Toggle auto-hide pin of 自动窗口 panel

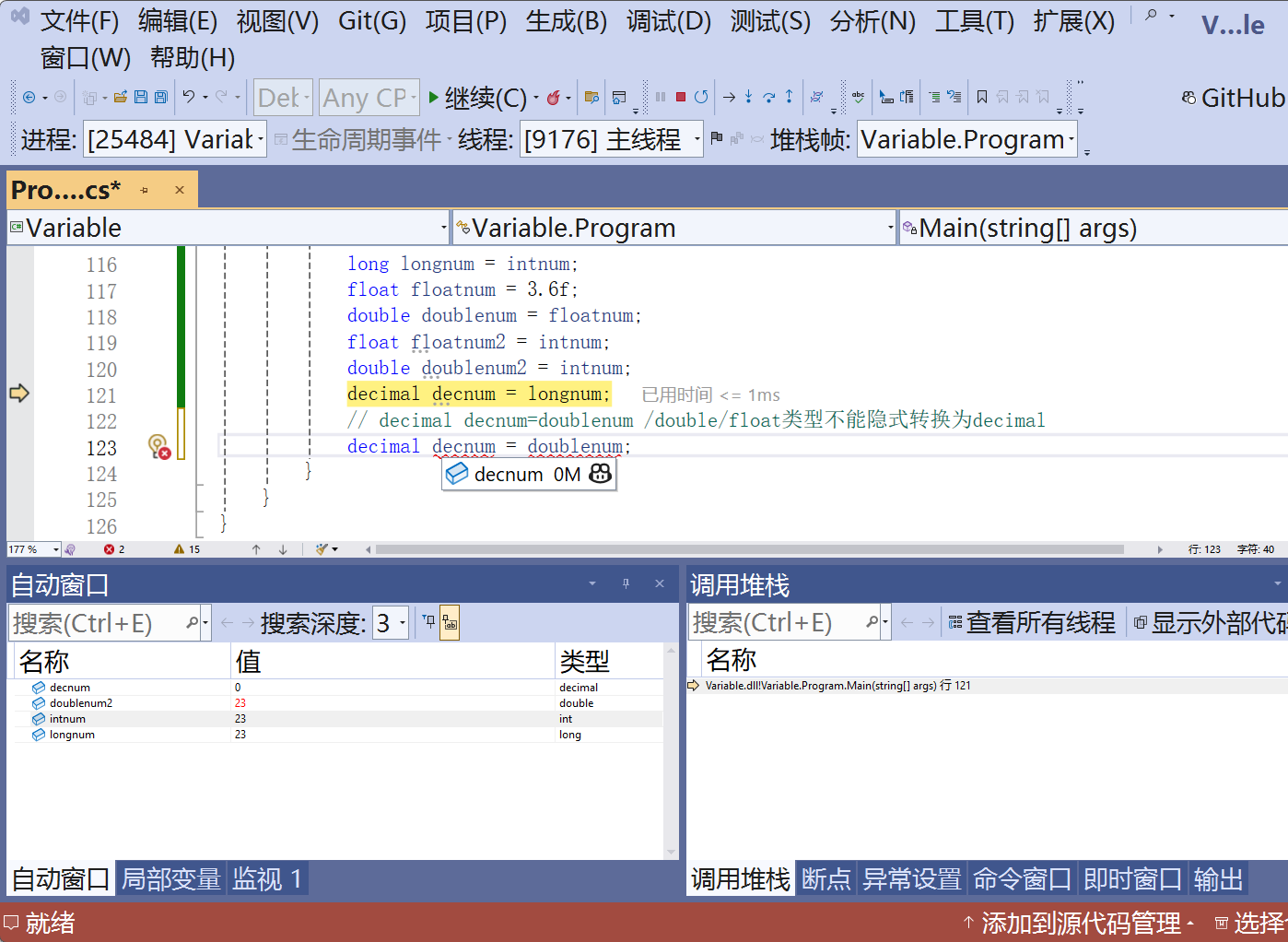point(626,583)
